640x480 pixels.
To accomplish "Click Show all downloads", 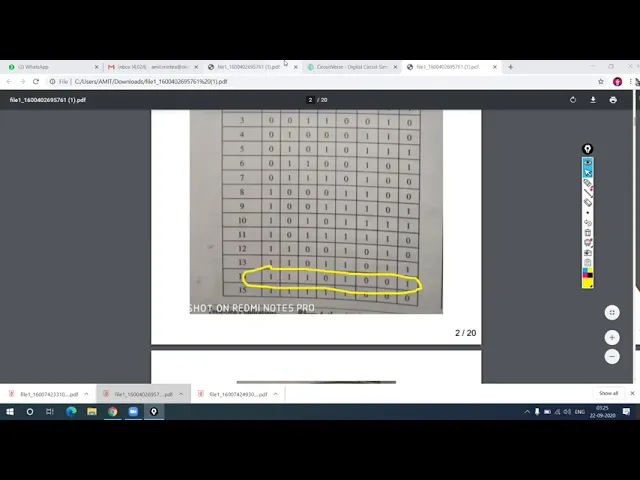I will [608, 393].
